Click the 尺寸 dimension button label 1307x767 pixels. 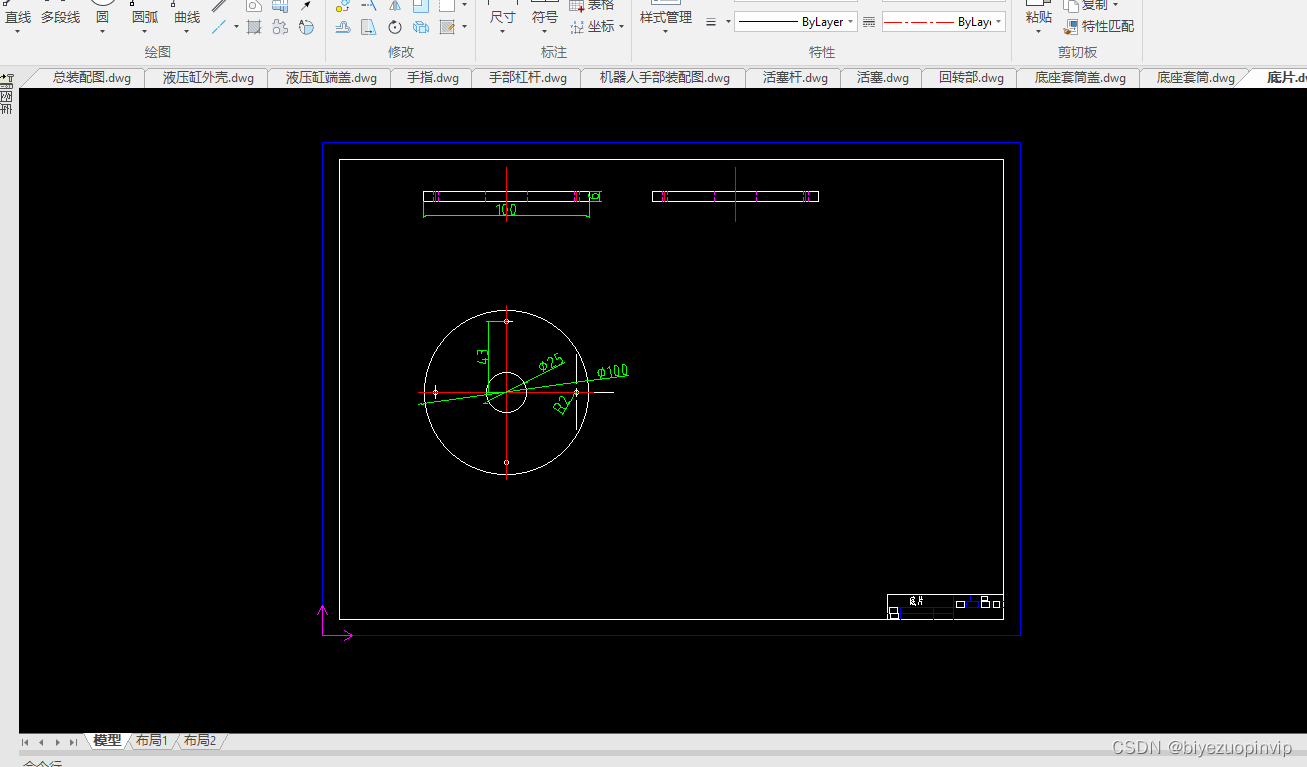pos(503,17)
